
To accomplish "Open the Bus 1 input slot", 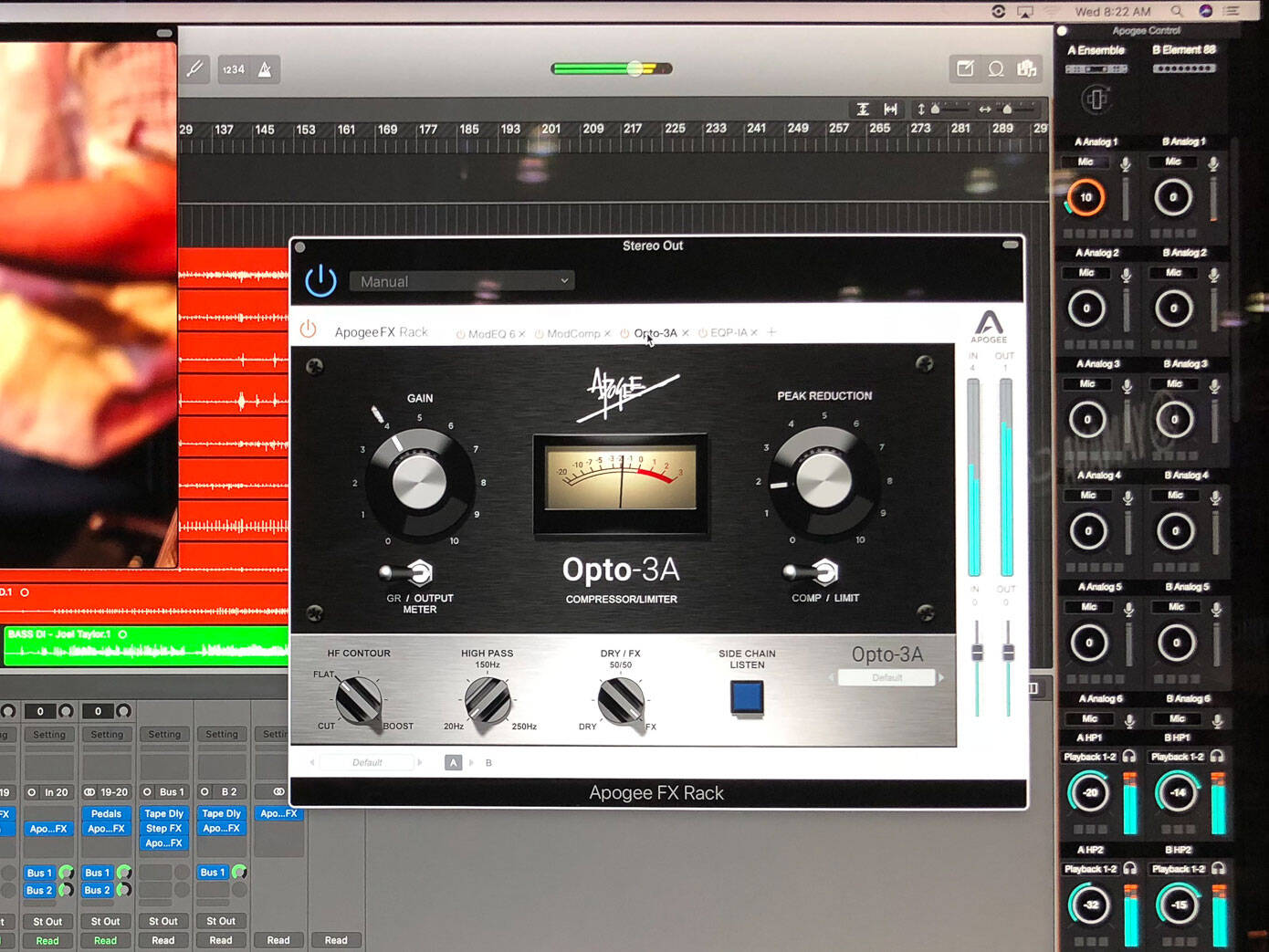I will [x=164, y=792].
